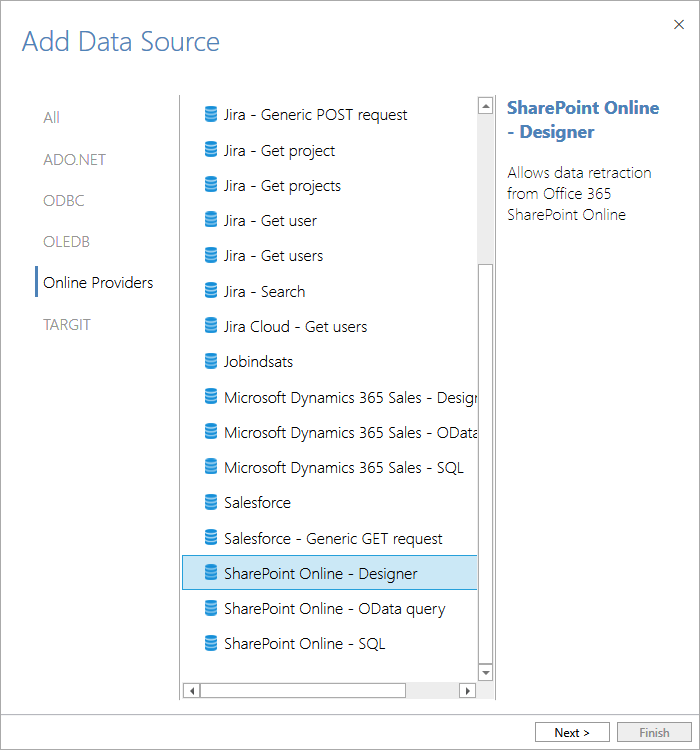700x750 pixels.
Task: Select the Jobindsats provider
Action: (329, 362)
